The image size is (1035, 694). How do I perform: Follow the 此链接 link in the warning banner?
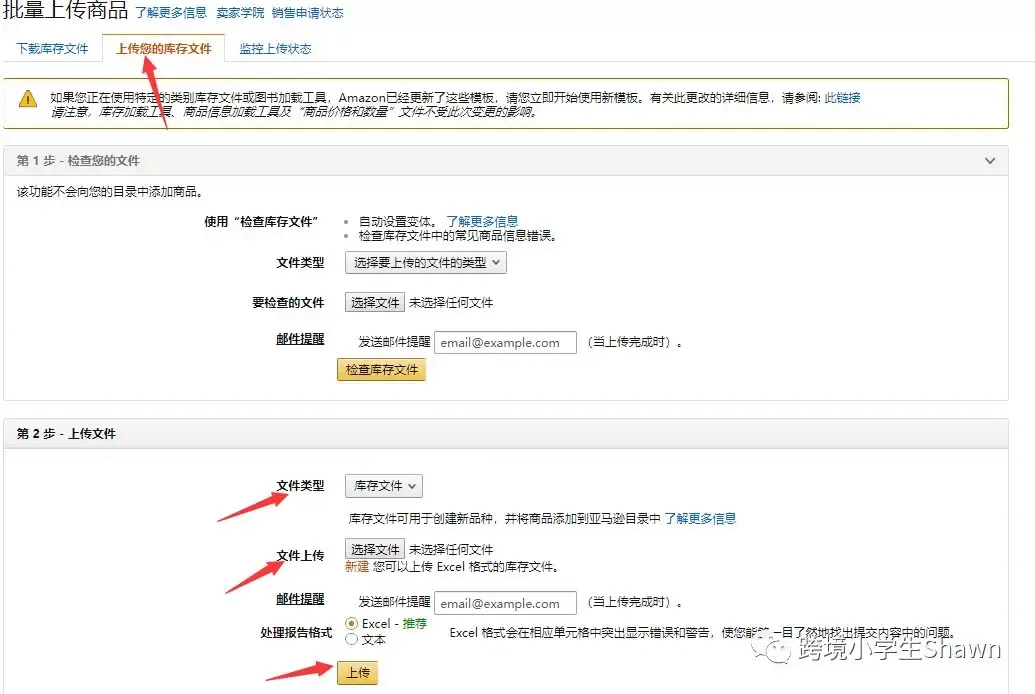point(842,98)
